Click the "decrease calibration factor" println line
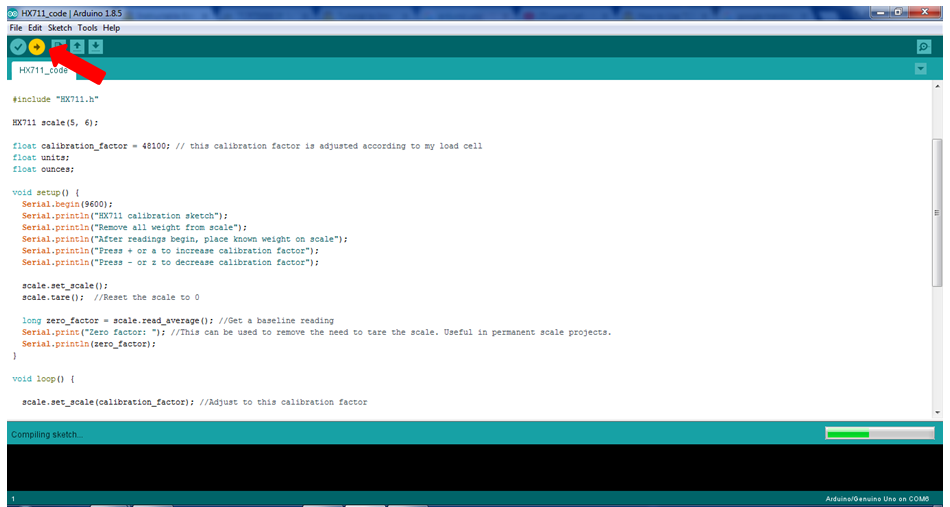Screen dimensions: 950x507 pos(170,262)
